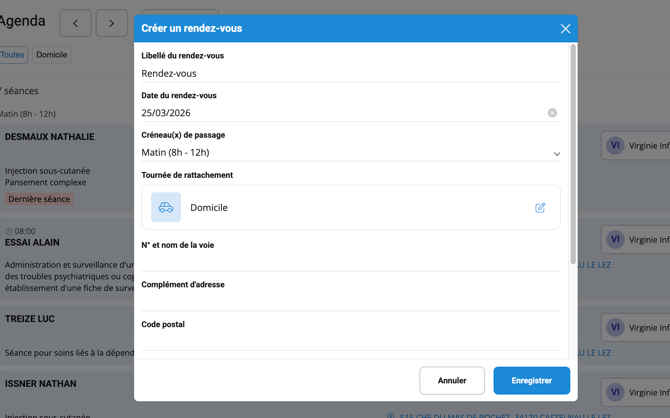The width and height of the screenshot is (670, 418).
Task: Click the Enregistrer button
Action: tap(531, 381)
